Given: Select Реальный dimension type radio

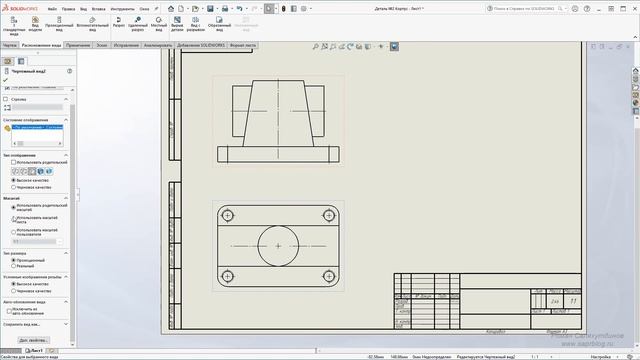Looking at the screenshot, I should (13, 266).
